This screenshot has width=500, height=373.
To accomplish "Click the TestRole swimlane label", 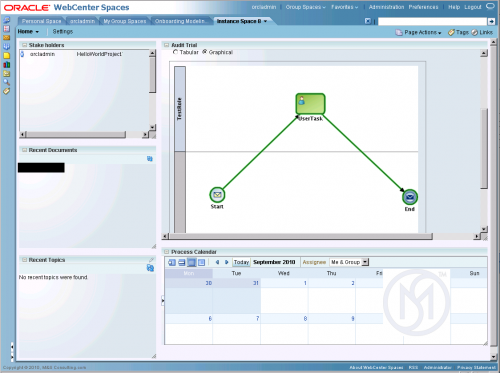I will 180,109.
